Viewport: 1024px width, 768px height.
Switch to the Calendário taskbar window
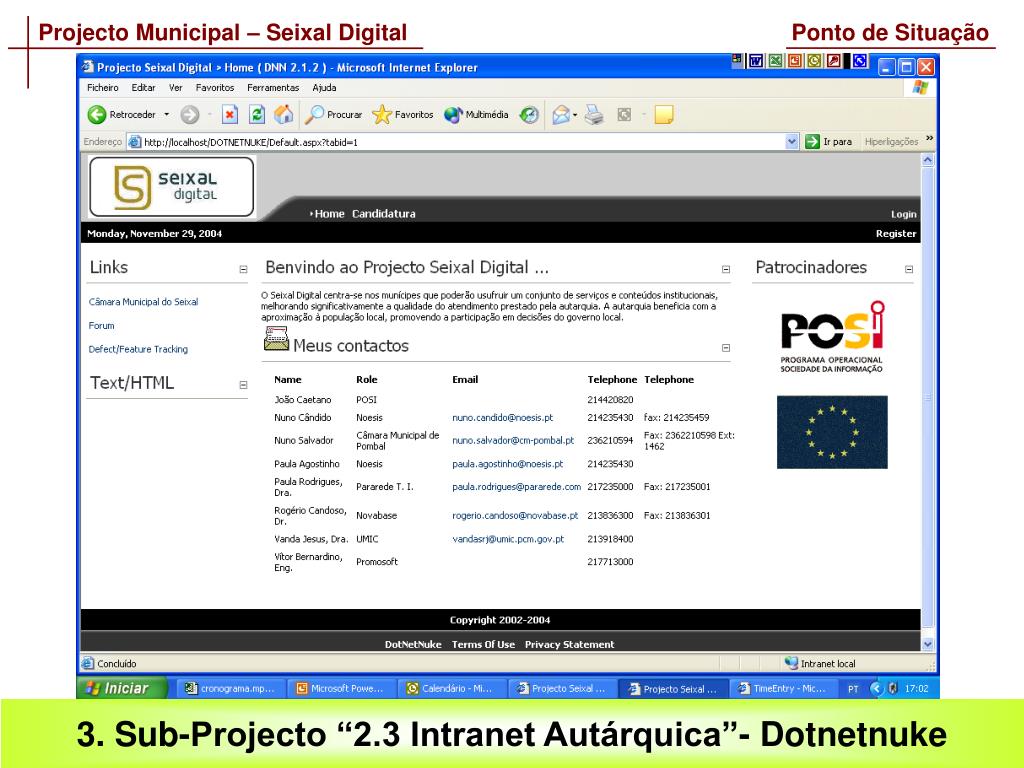[453, 688]
